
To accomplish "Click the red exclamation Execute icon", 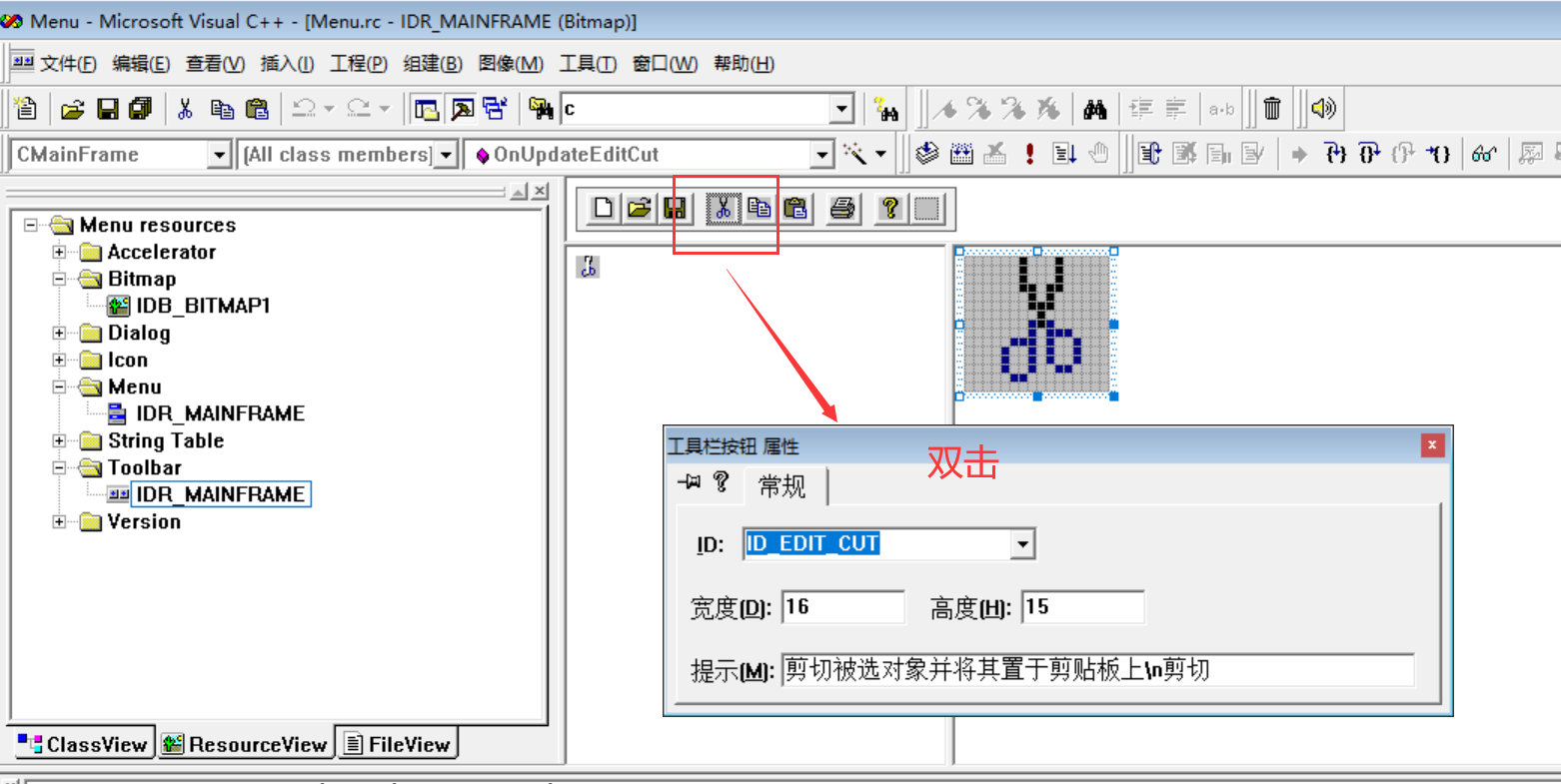I will tap(1029, 154).
